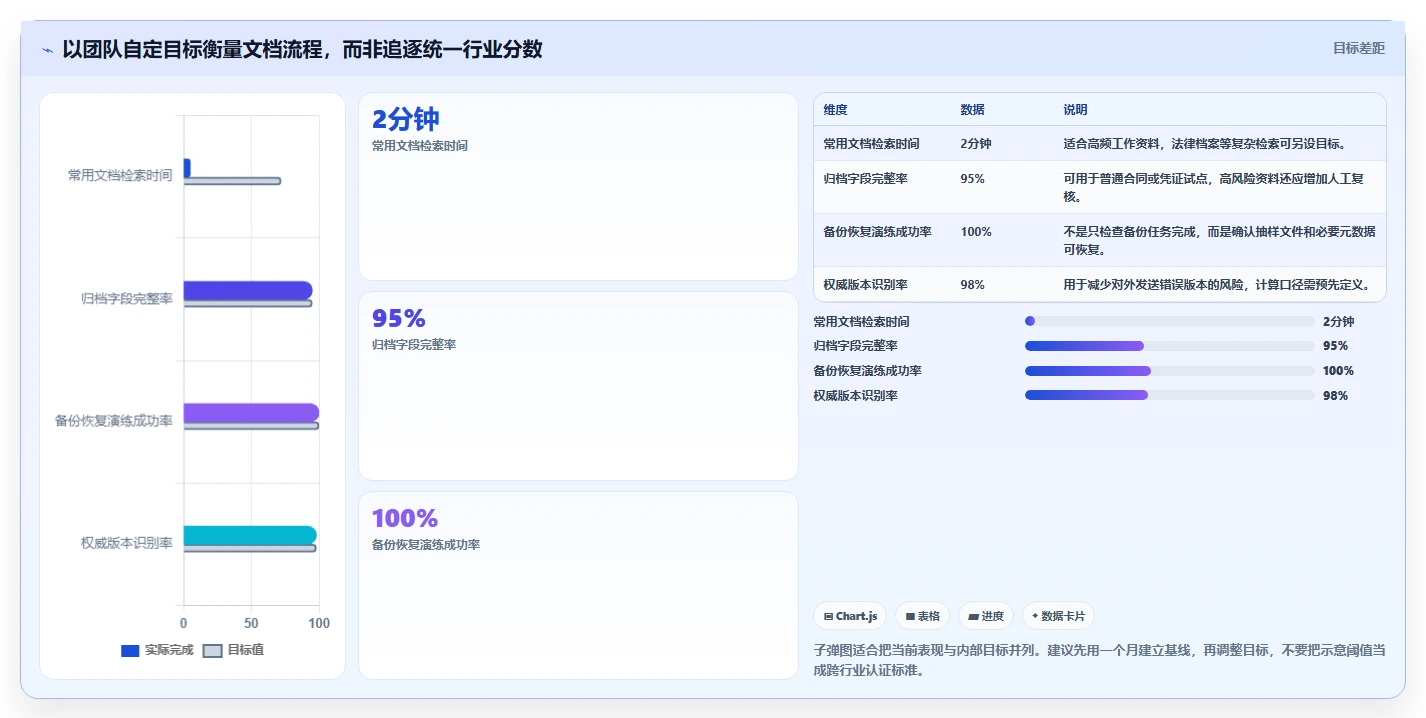Click the gray target bar for 权威版本识别率
Viewport: 1426px width, 718px height.
point(250,548)
